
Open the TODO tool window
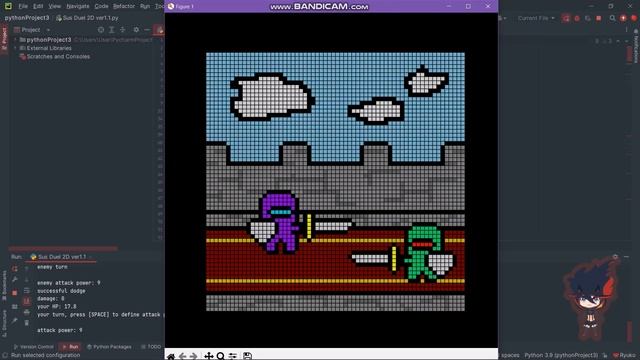pyautogui.click(x=151, y=347)
